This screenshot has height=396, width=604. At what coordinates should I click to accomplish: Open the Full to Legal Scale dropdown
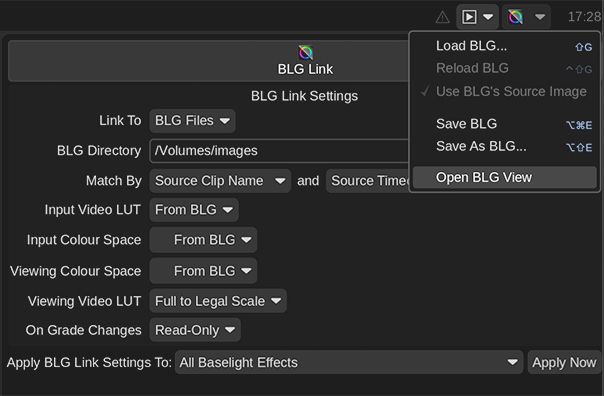[x=218, y=301]
